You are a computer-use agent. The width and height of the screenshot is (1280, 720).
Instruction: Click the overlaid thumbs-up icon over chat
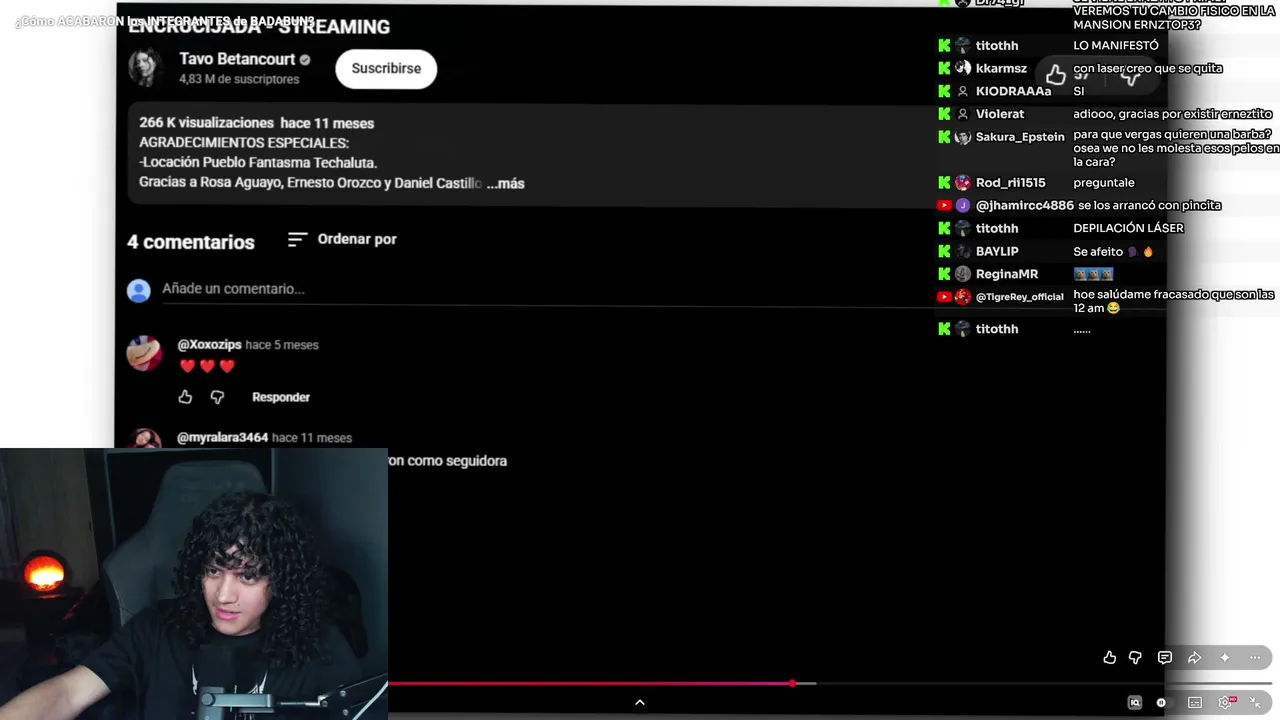point(1056,75)
